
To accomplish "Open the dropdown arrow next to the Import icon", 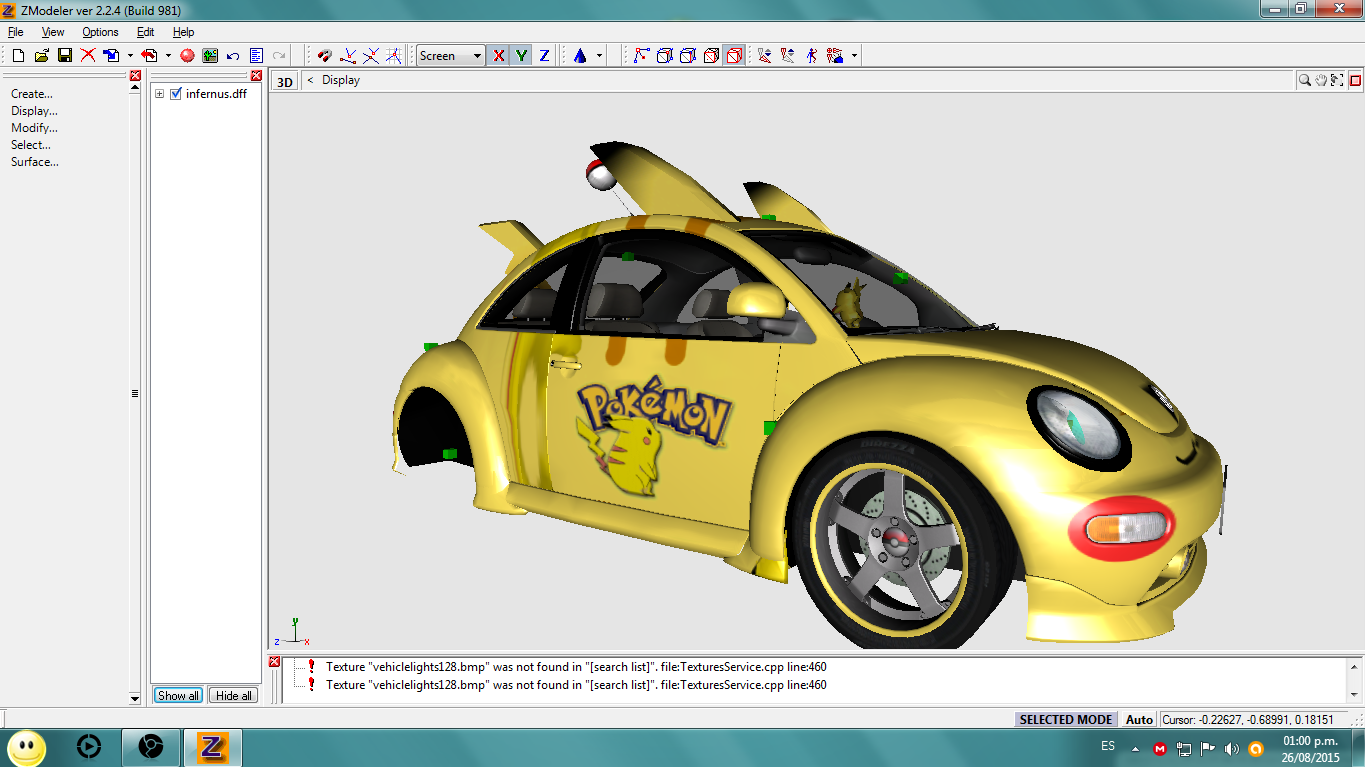I will click(x=131, y=56).
